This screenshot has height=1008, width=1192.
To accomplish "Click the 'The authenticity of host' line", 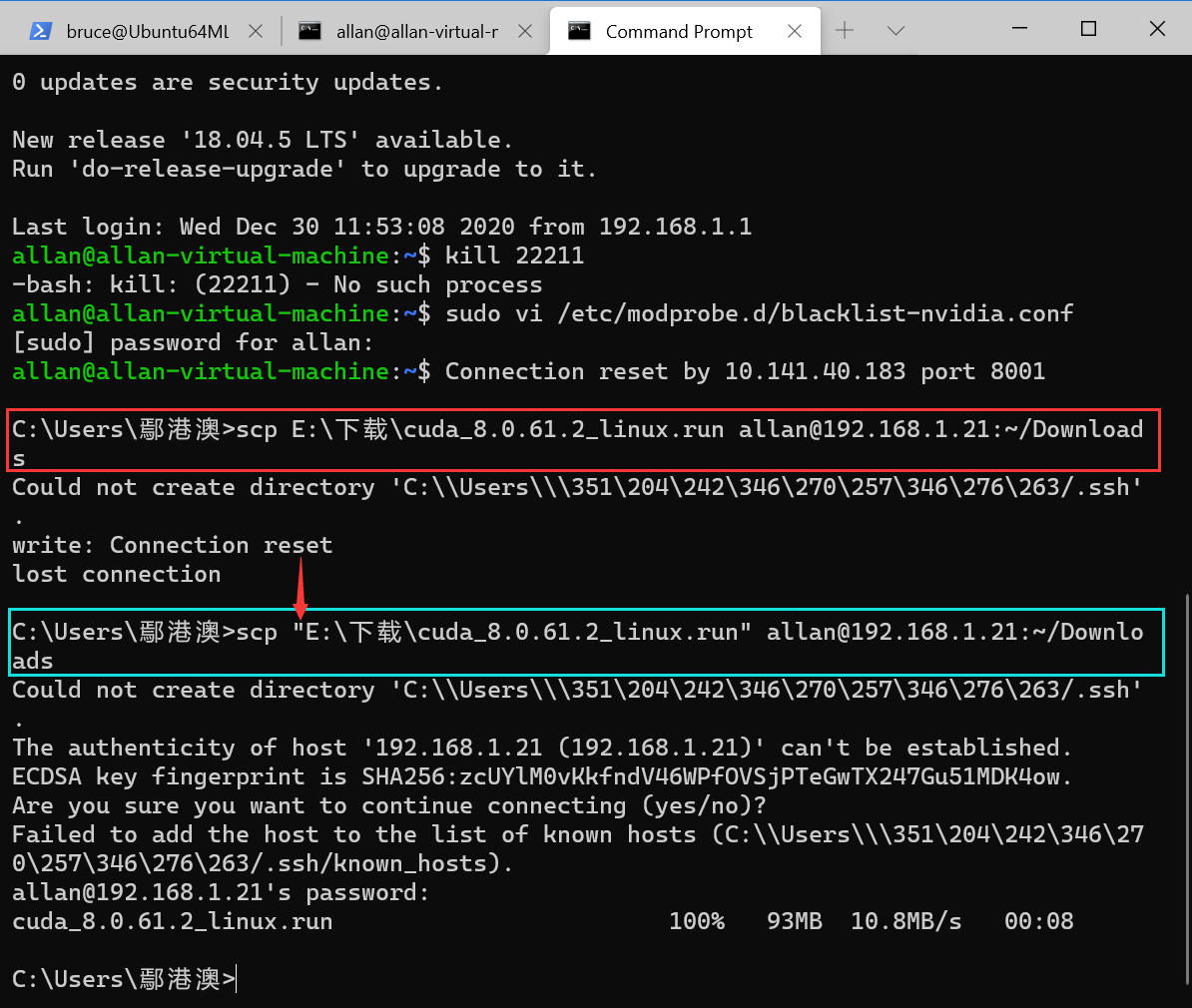I will pos(542,749).
